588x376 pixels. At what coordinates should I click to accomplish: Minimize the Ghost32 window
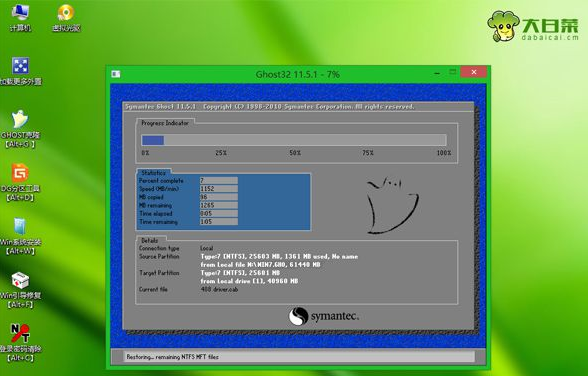pos(437,72)
